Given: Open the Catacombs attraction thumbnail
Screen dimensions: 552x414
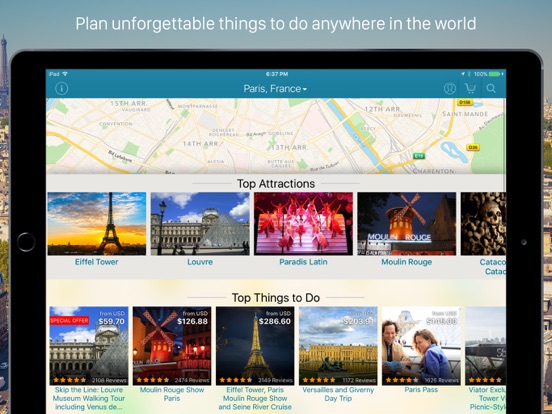Looking at the screenshot, I should [483, 224].
